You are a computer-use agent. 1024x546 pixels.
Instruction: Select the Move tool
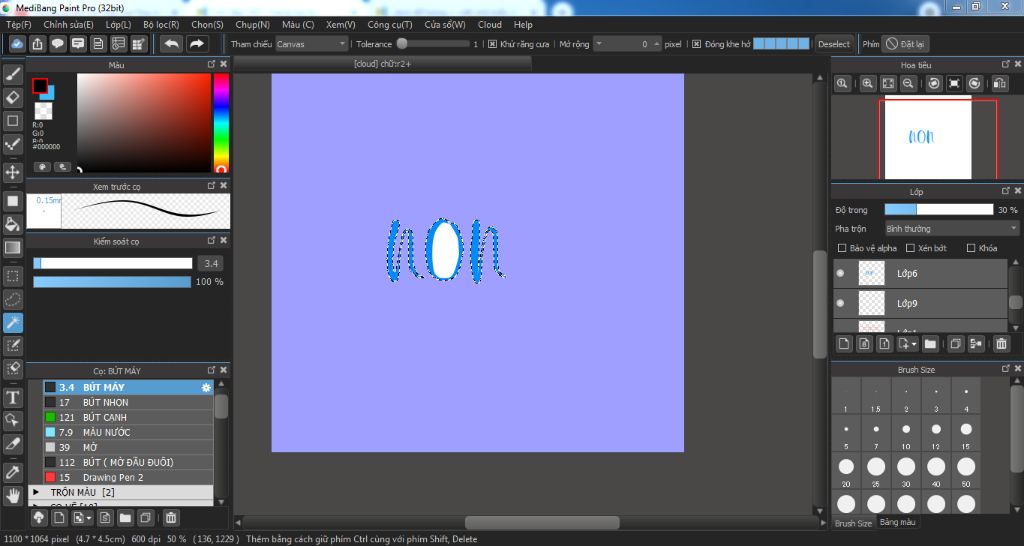(12, 172)
